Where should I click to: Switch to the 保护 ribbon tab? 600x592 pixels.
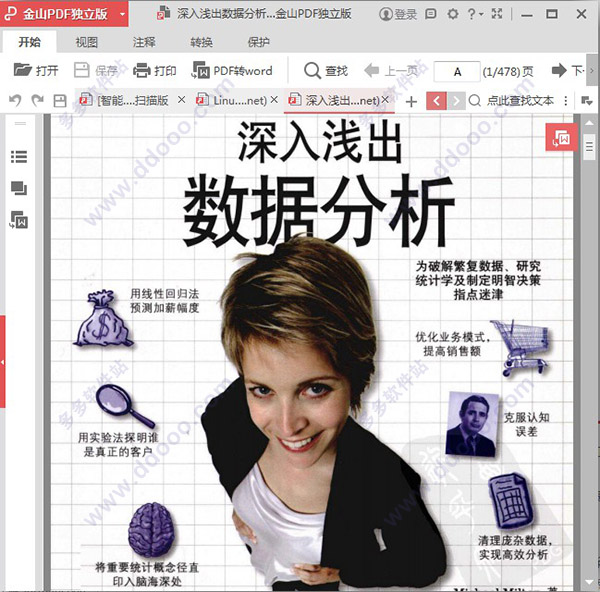pyautogui.click(x=259, y=42)
